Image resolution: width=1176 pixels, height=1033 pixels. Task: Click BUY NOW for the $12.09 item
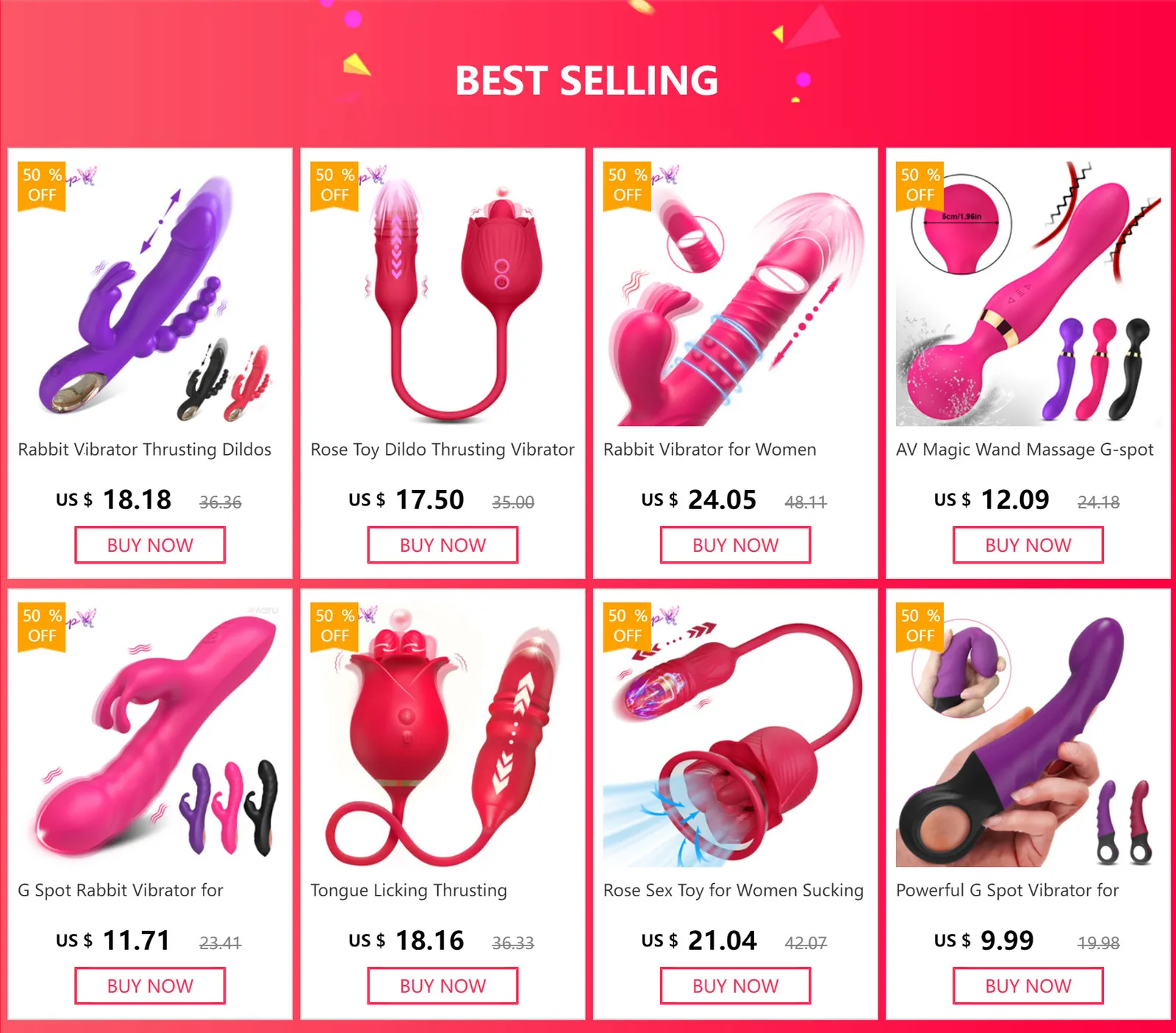[1028, 545]
